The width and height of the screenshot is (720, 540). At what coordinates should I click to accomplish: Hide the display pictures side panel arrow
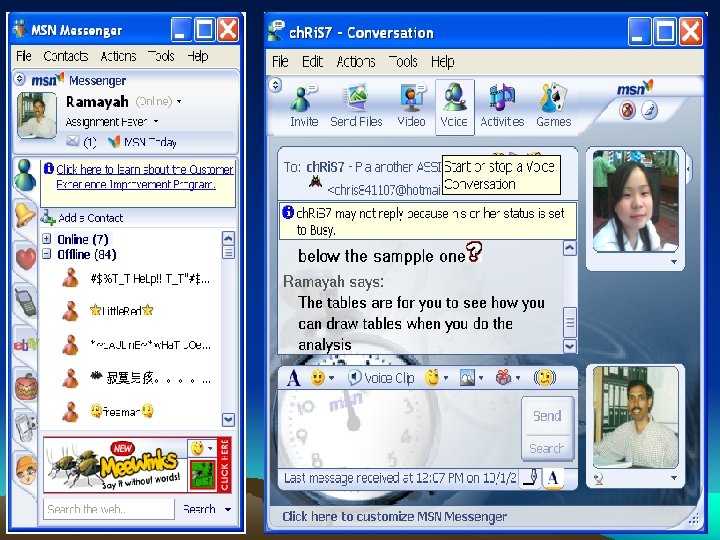(688, 169)
